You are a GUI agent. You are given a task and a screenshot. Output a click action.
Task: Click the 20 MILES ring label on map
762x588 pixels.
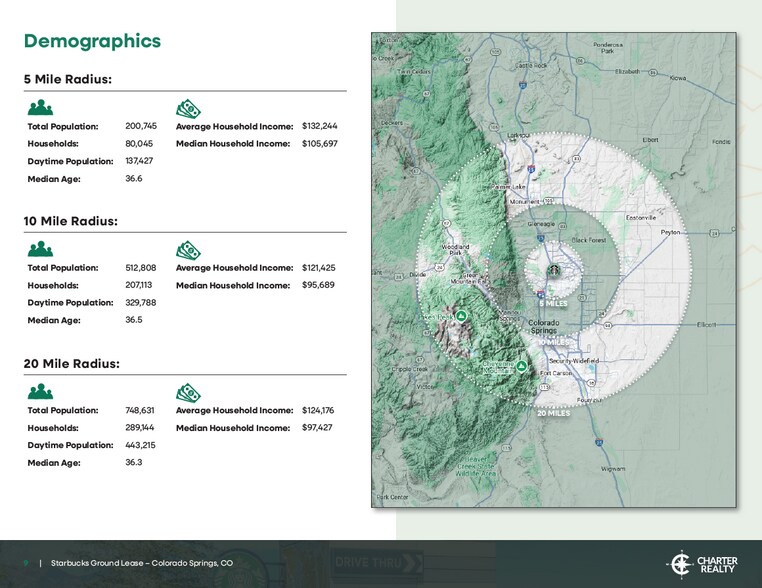click(553, 412)
